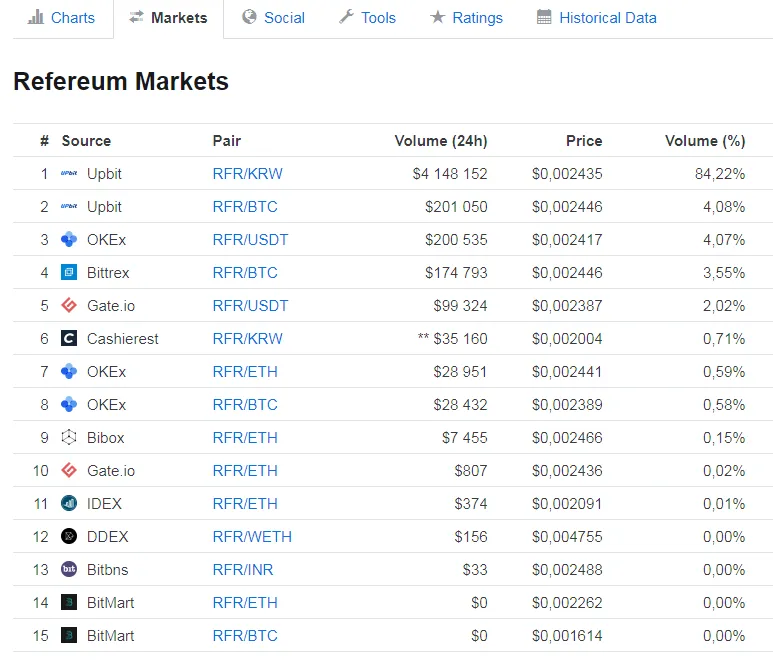Click the Bibox logo in row 9
The height and width of the screenshot is (662, 773).
coord(69,437)
